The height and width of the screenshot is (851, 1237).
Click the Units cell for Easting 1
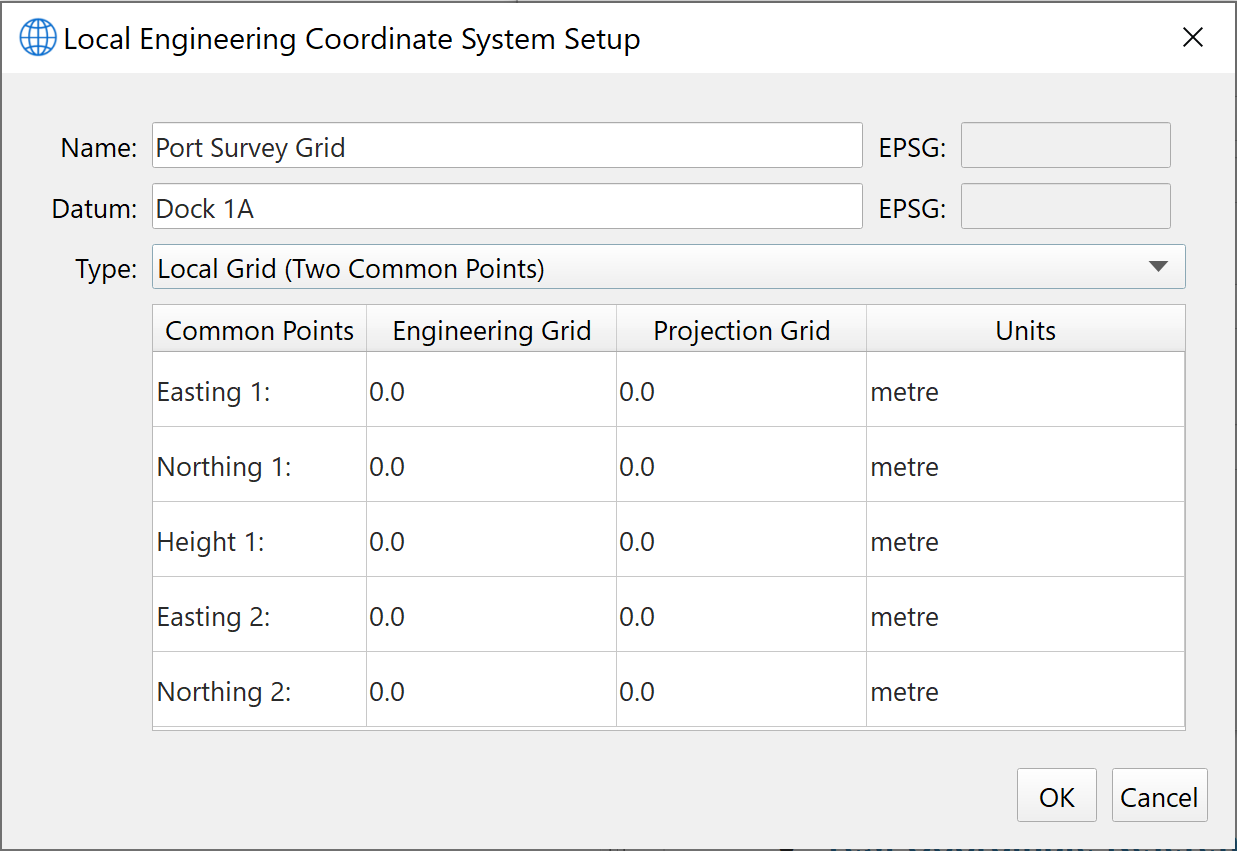[1025, 391]
